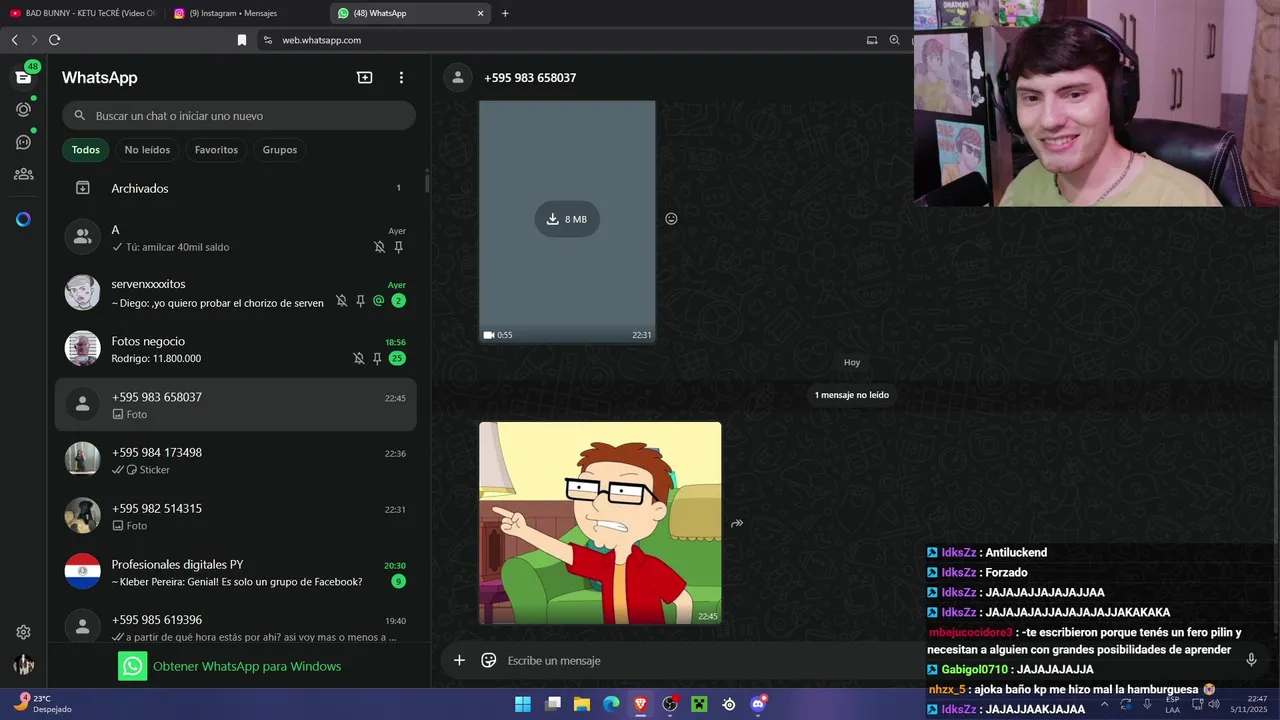
Task: Open the cartoon image message
Action: 600,523
